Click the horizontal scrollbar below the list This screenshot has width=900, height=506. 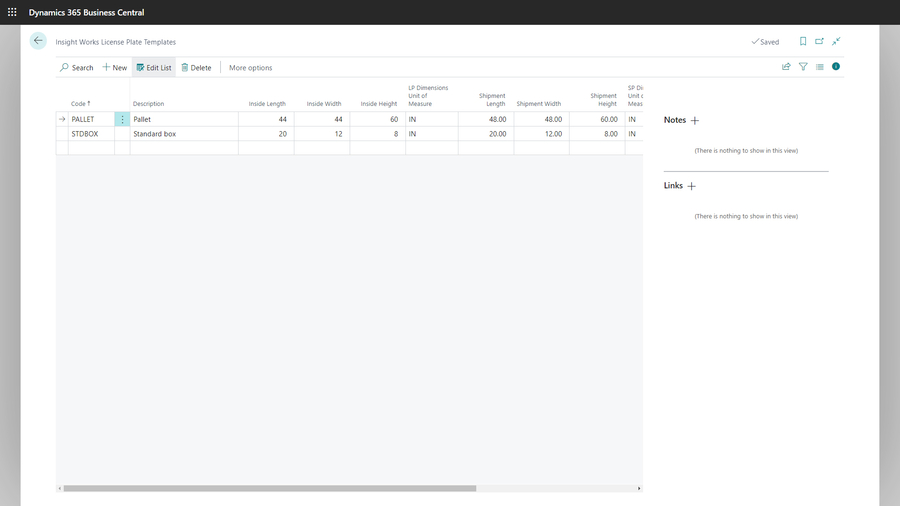tap(270, 488)
